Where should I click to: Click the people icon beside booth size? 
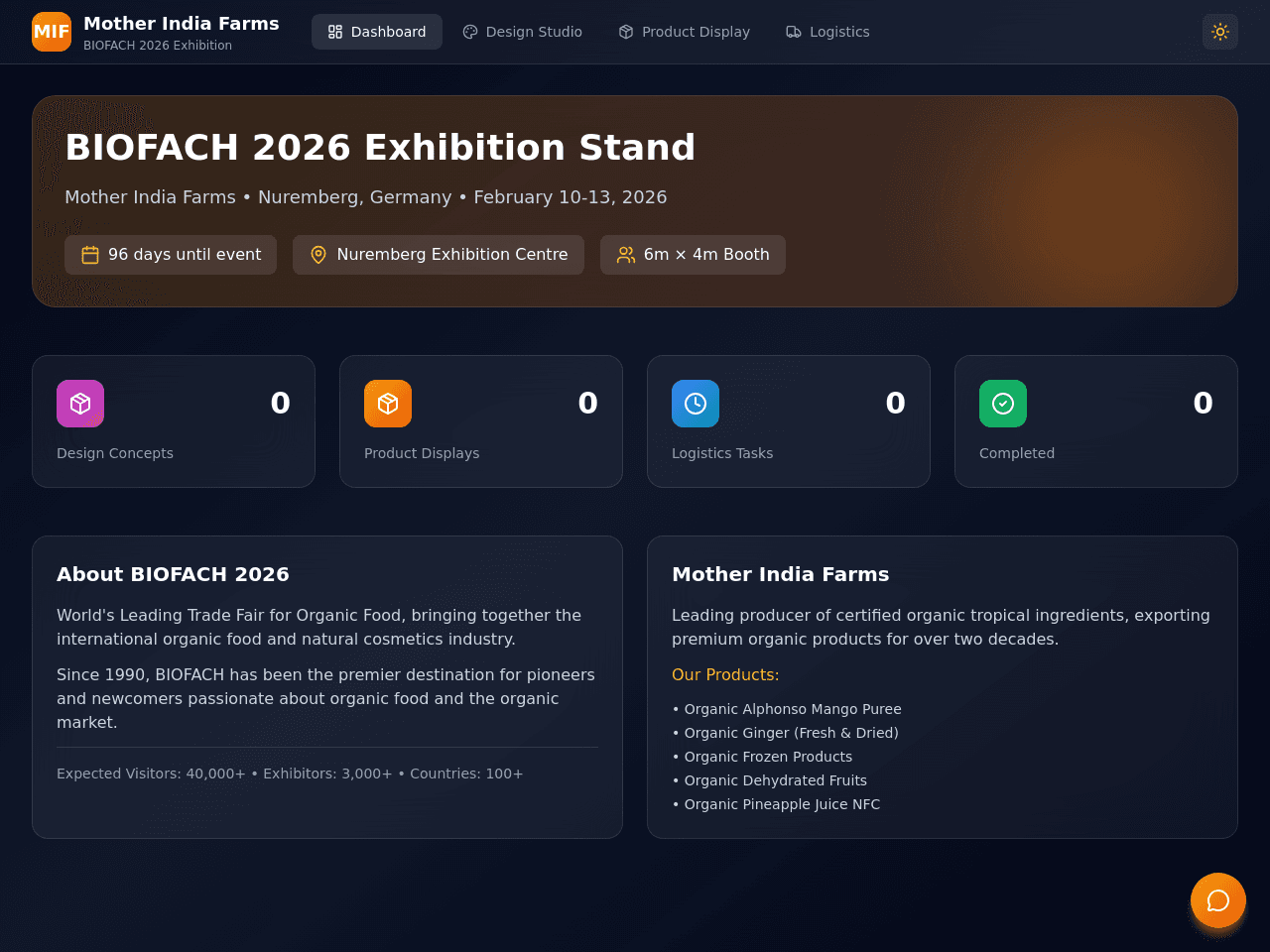[x=626, y=255]
